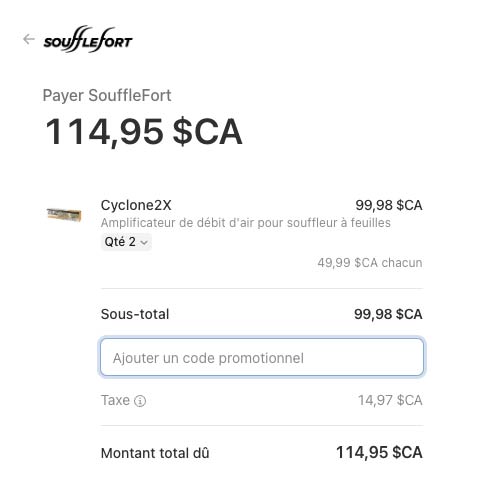Open the Taxe information icon

(140, 401)
